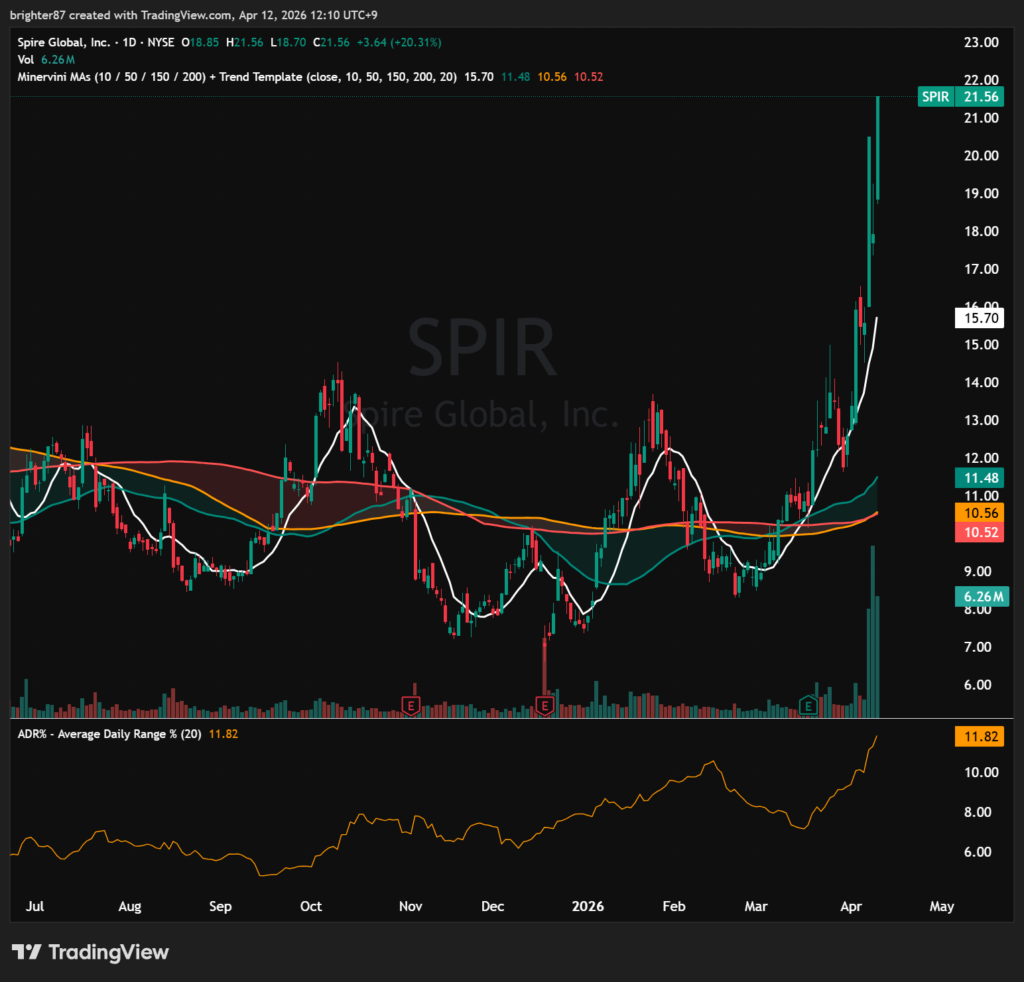Select the white 15.70 moving average label
Image resolution: width=1024 pixels, height=982 pixels.
[978, 319]
